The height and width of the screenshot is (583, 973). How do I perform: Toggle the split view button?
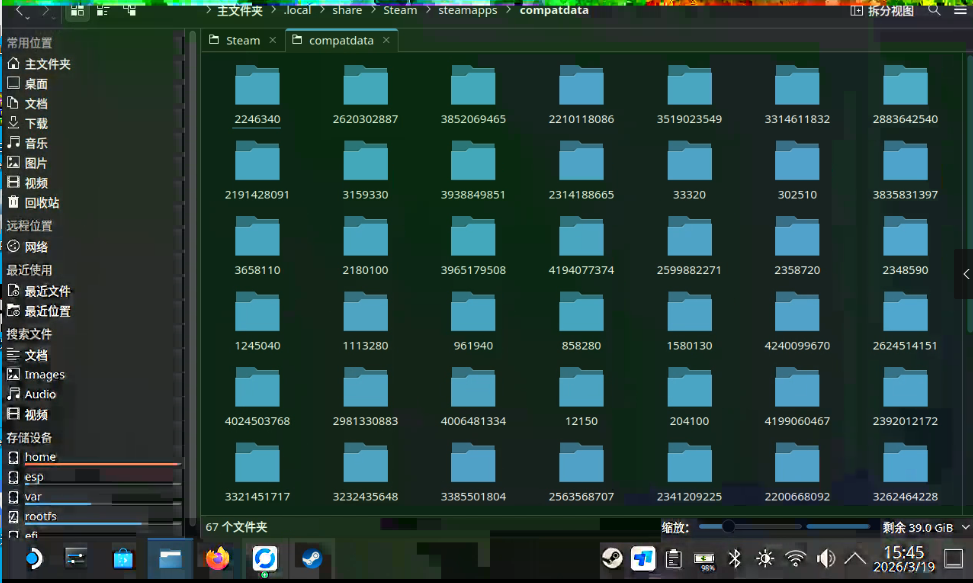[882, 11]
